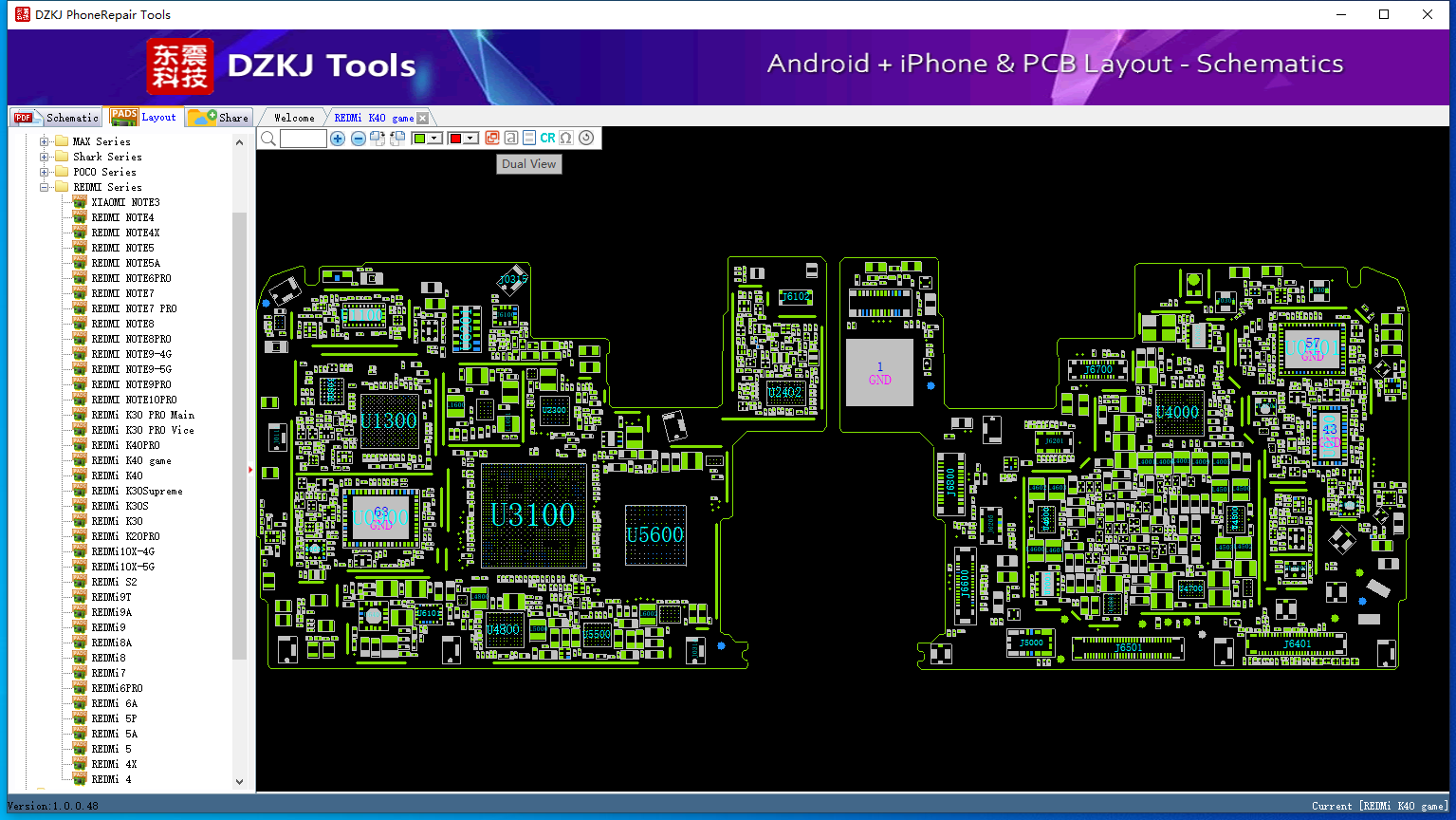Viewport: 1456px width, 820px height.
Task: Click the PADS icon beside REDMI 6A
Action: point(80,703)
